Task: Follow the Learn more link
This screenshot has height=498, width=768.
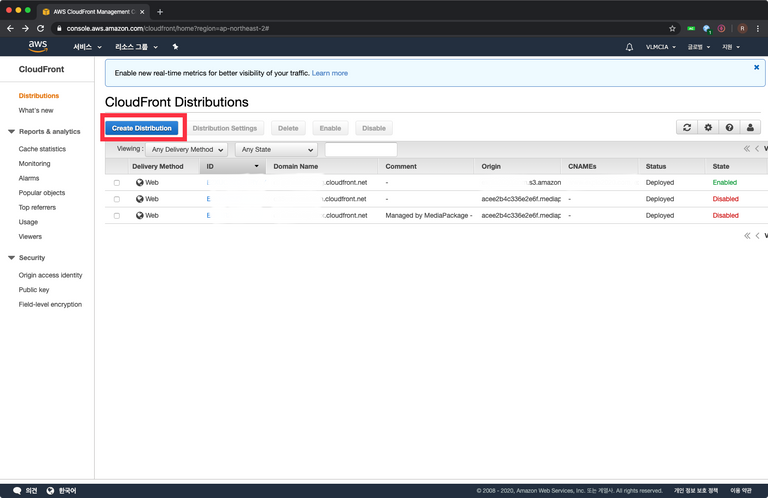Action: point(330,73)
